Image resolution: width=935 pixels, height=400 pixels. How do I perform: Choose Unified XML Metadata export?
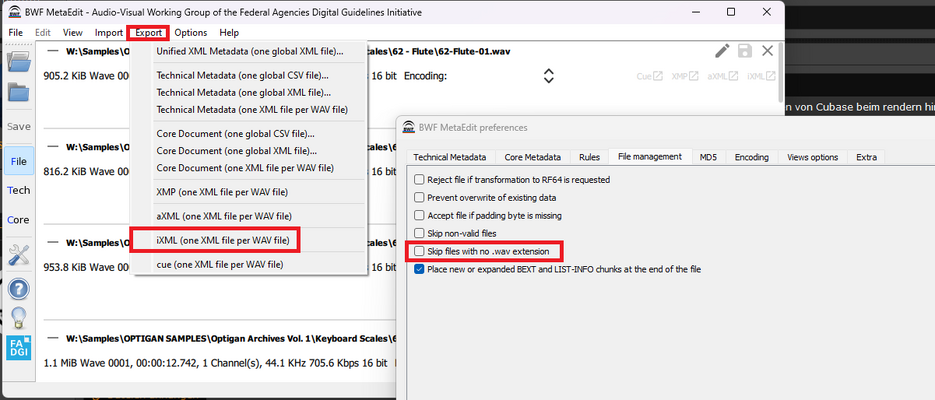pyautogui.click(x=249, y=51)
